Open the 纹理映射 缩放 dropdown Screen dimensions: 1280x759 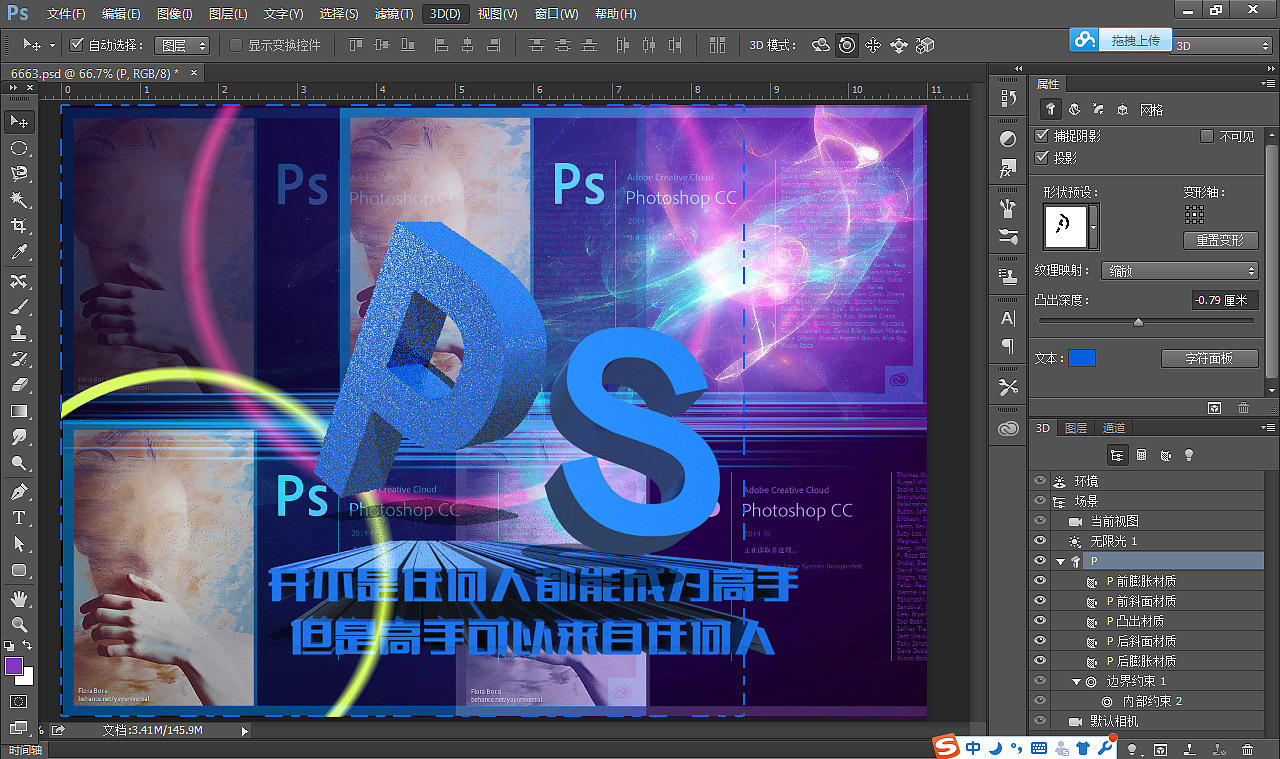coord(1179,271)
